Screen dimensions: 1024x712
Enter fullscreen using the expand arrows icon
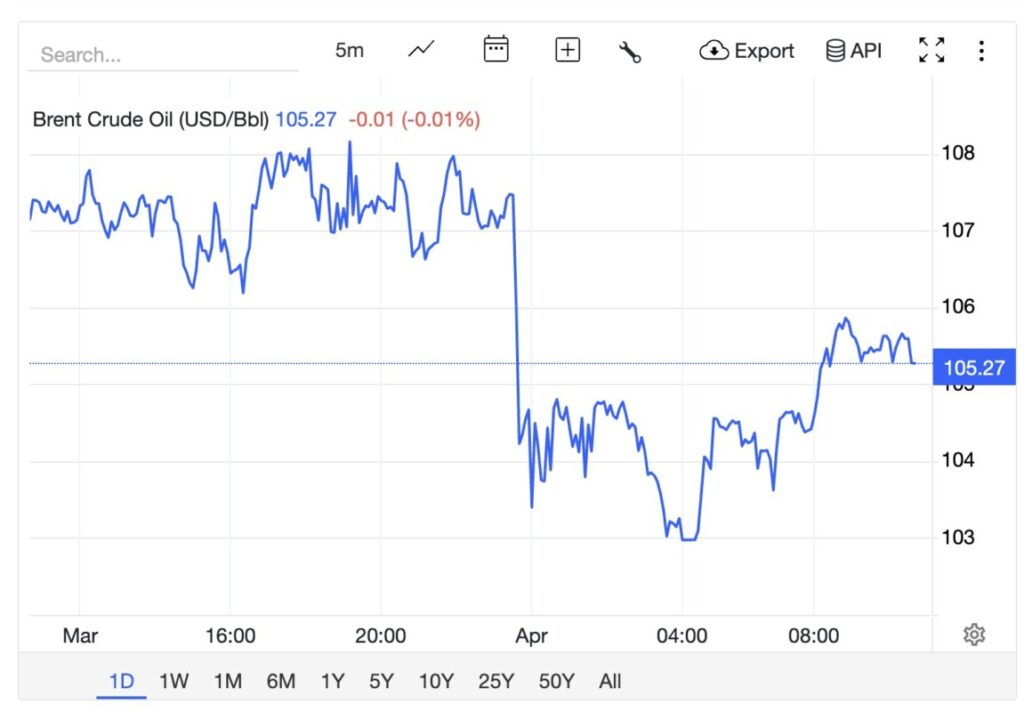(x=931, y=48)
